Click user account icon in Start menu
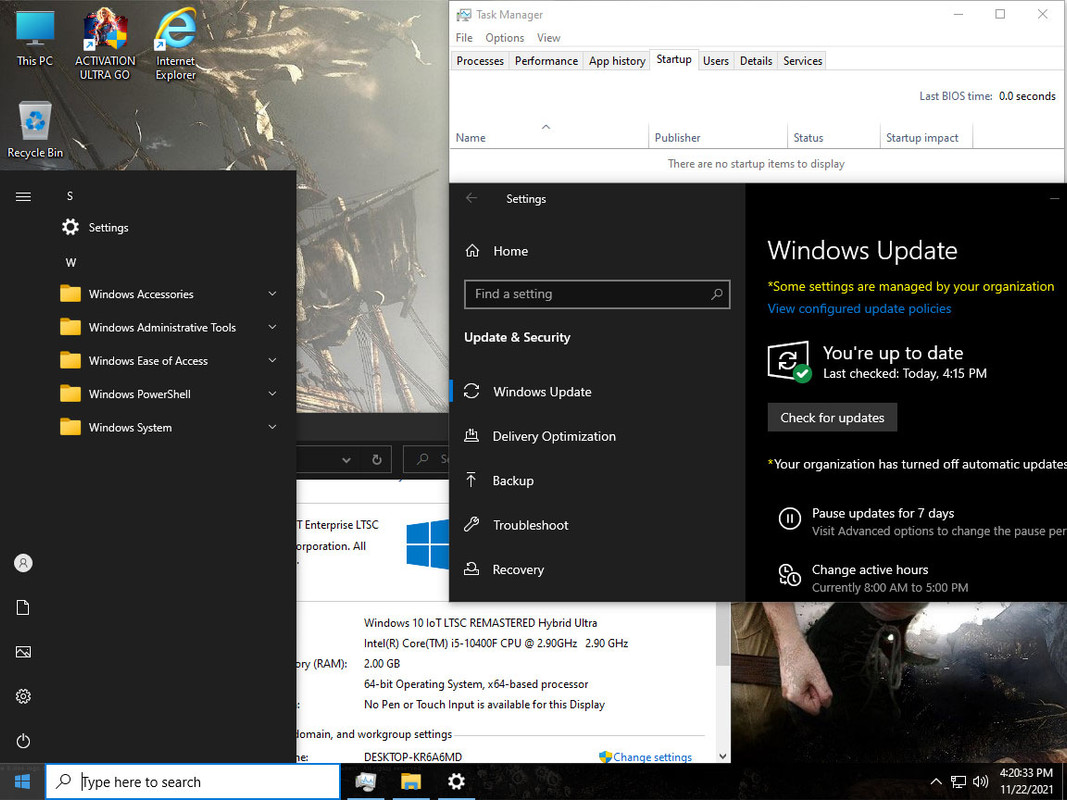 23,563
